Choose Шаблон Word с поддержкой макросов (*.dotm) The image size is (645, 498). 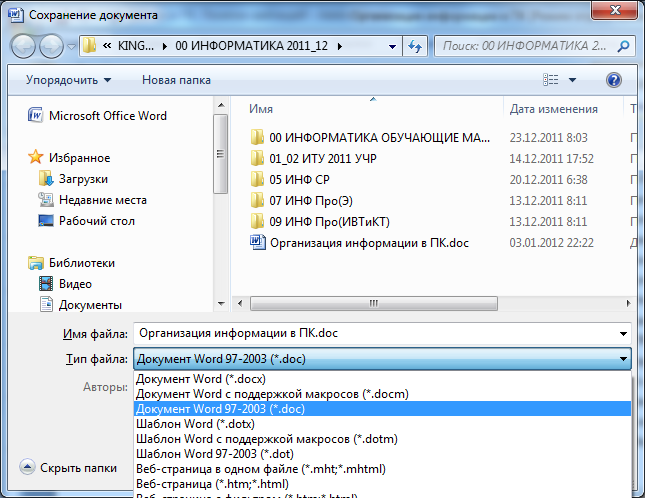coord(383,439)
